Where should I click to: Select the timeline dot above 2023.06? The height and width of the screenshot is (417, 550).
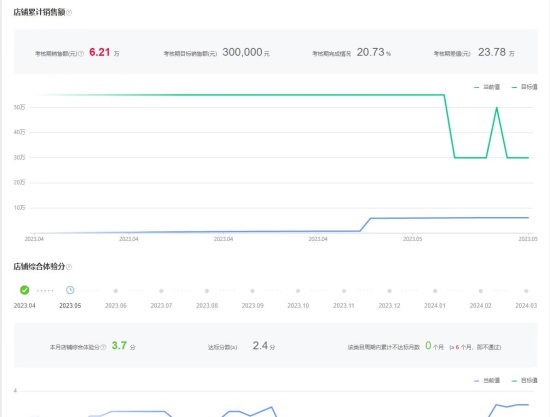(x=116, y=291)
